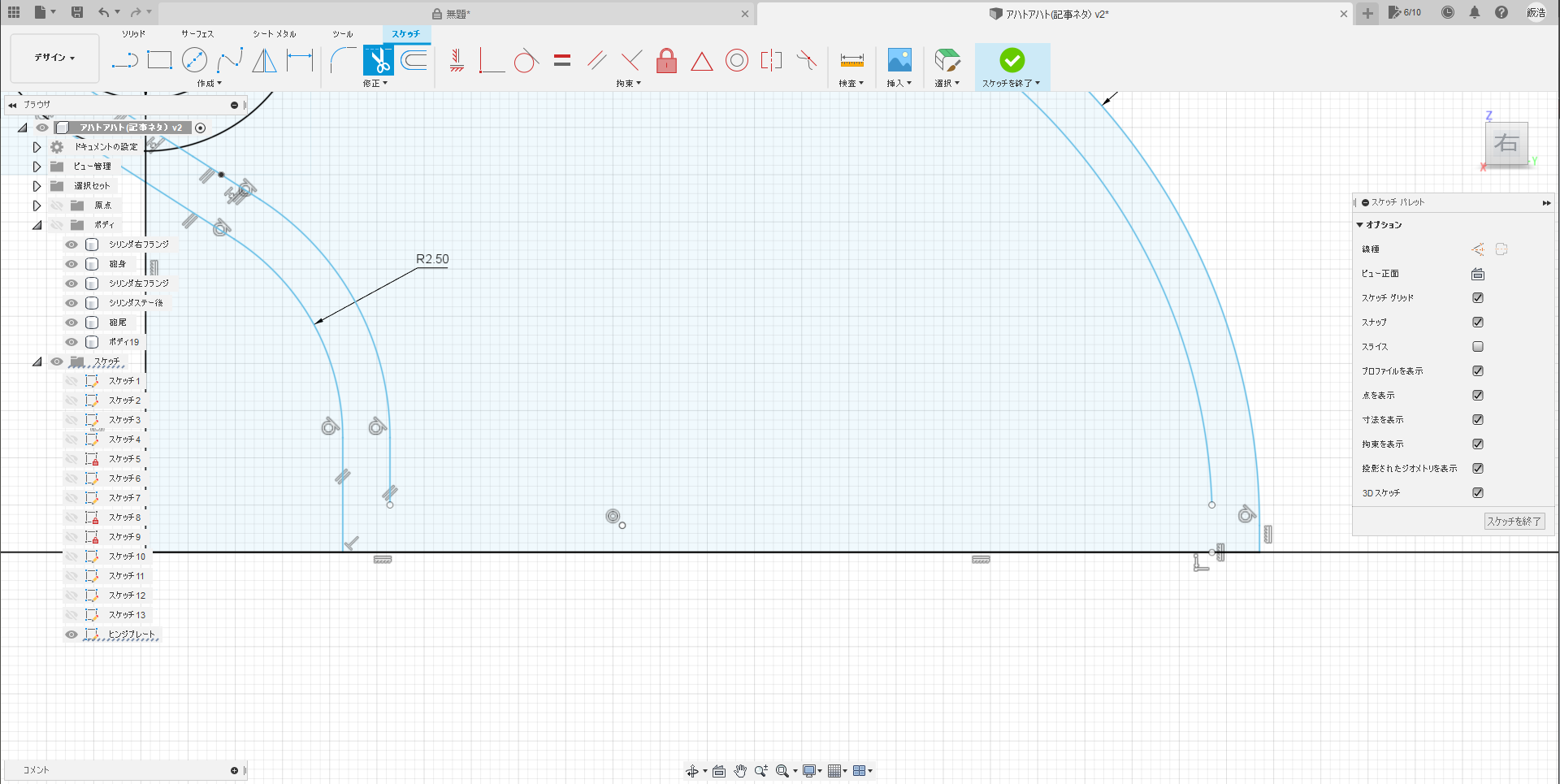Click the Fix/Lock constraint padlock icon
Image resolution: width=1560 pixels, height=784 pixels.
pyautogui.click(x=666, y=60)
